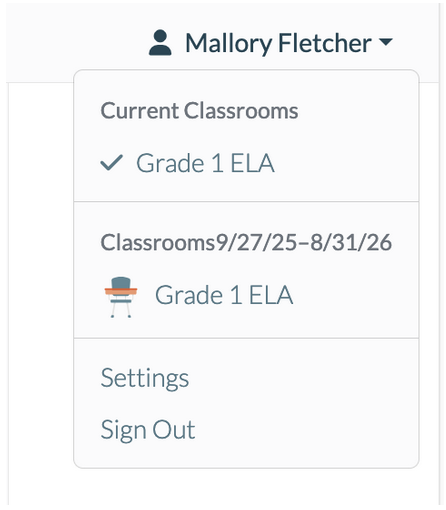Click the word Fletcher in the header
This screenshot has width=446, height=510.
point(325,43)
